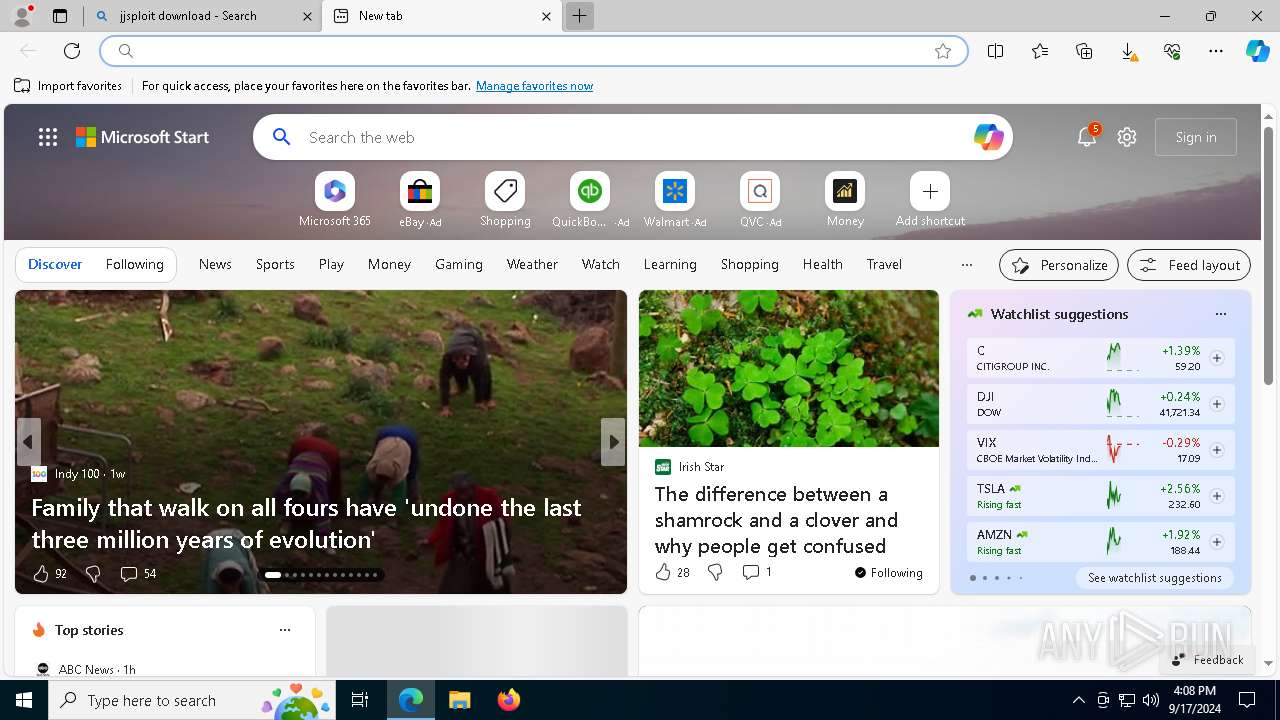The image size is (1280, 720).
Task: Toggle Following on Irish Star article
Action: pos(888,573)
